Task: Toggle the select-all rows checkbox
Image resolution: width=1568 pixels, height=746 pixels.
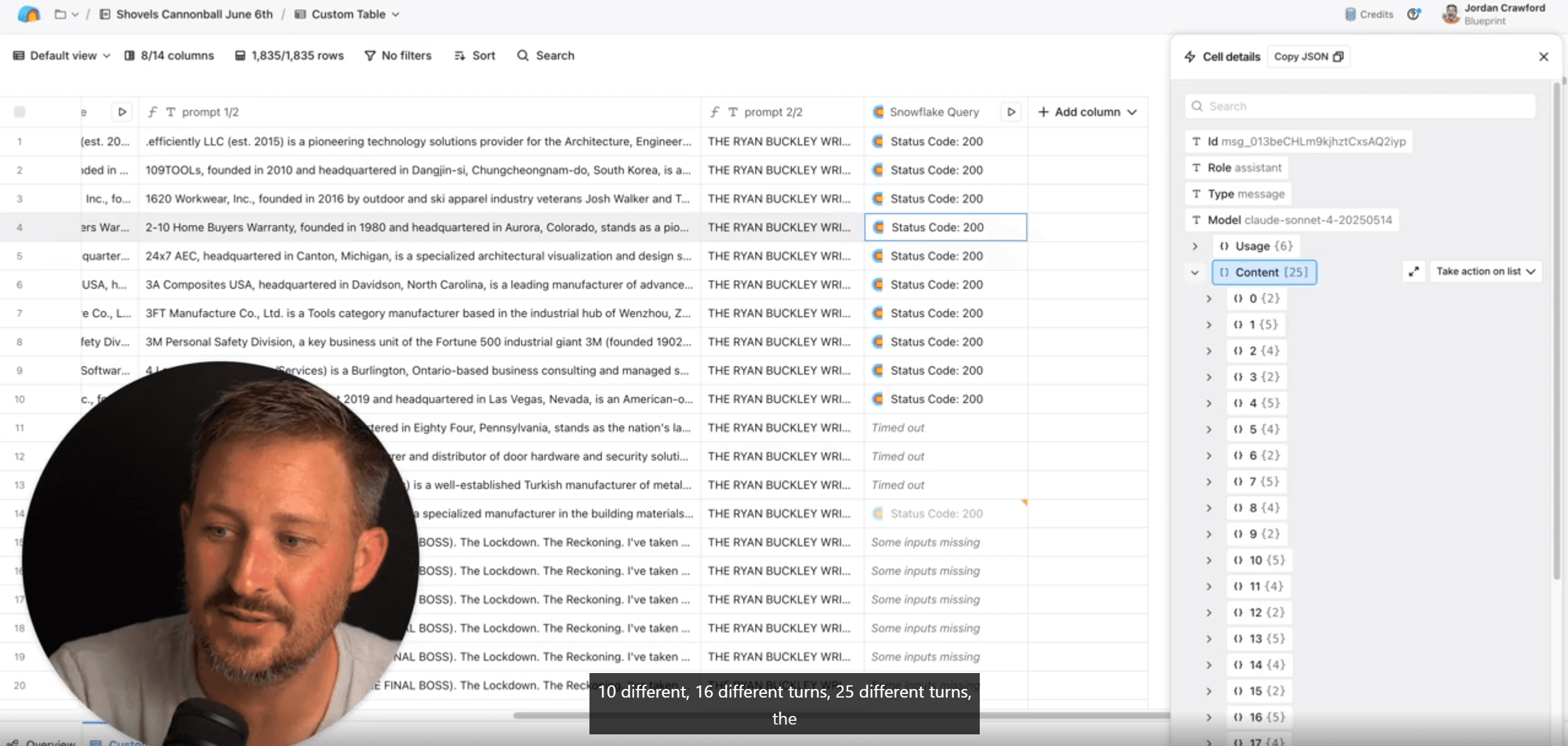Action: click(20, 112)
